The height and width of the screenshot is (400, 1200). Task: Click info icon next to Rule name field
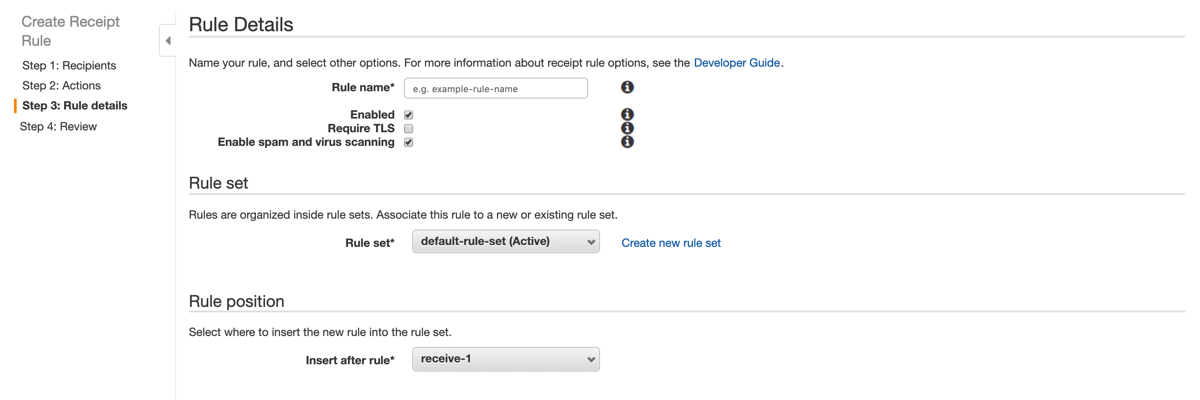coord(627,88)
